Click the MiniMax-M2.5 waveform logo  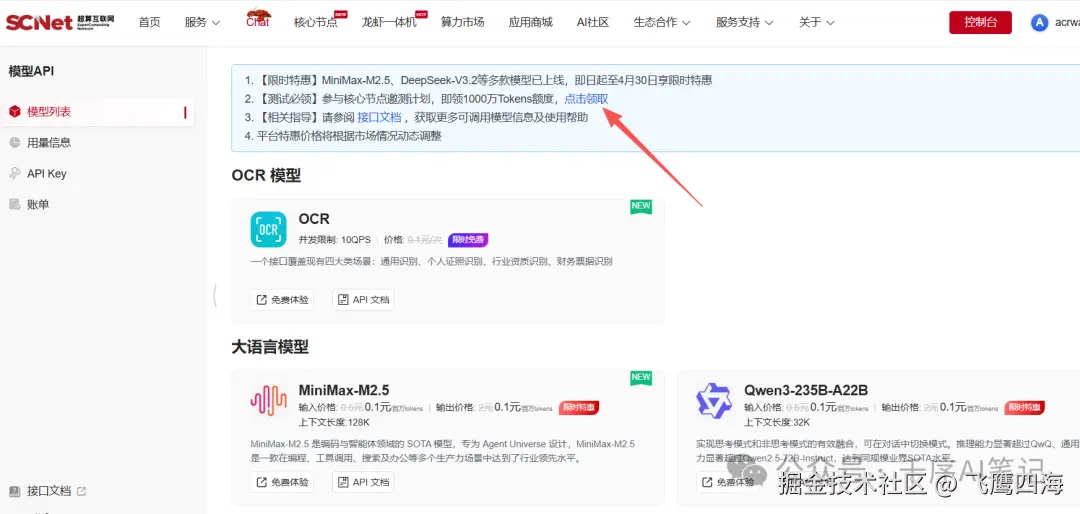pyautogui.click(x=269, y=400)
